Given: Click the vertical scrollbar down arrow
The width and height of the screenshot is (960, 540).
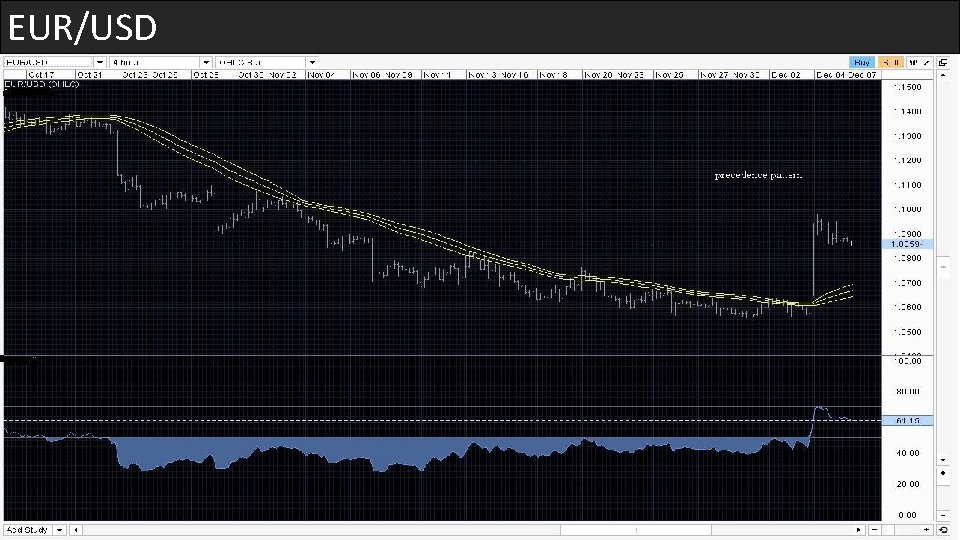Looking at the screenshot, I should pyautogui.click(x=943, y=460).
